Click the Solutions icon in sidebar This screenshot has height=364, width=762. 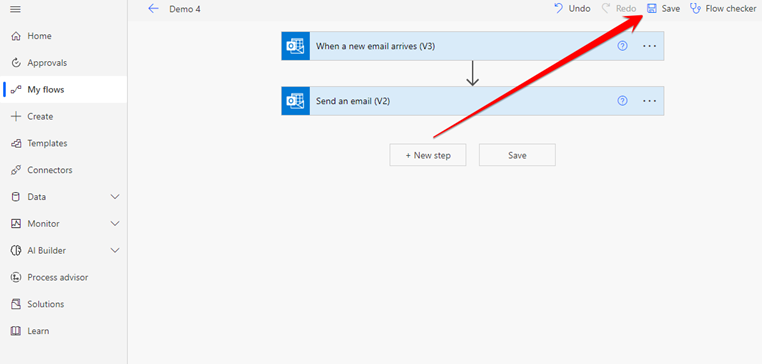pyautogui.click(x=16, y=304)
